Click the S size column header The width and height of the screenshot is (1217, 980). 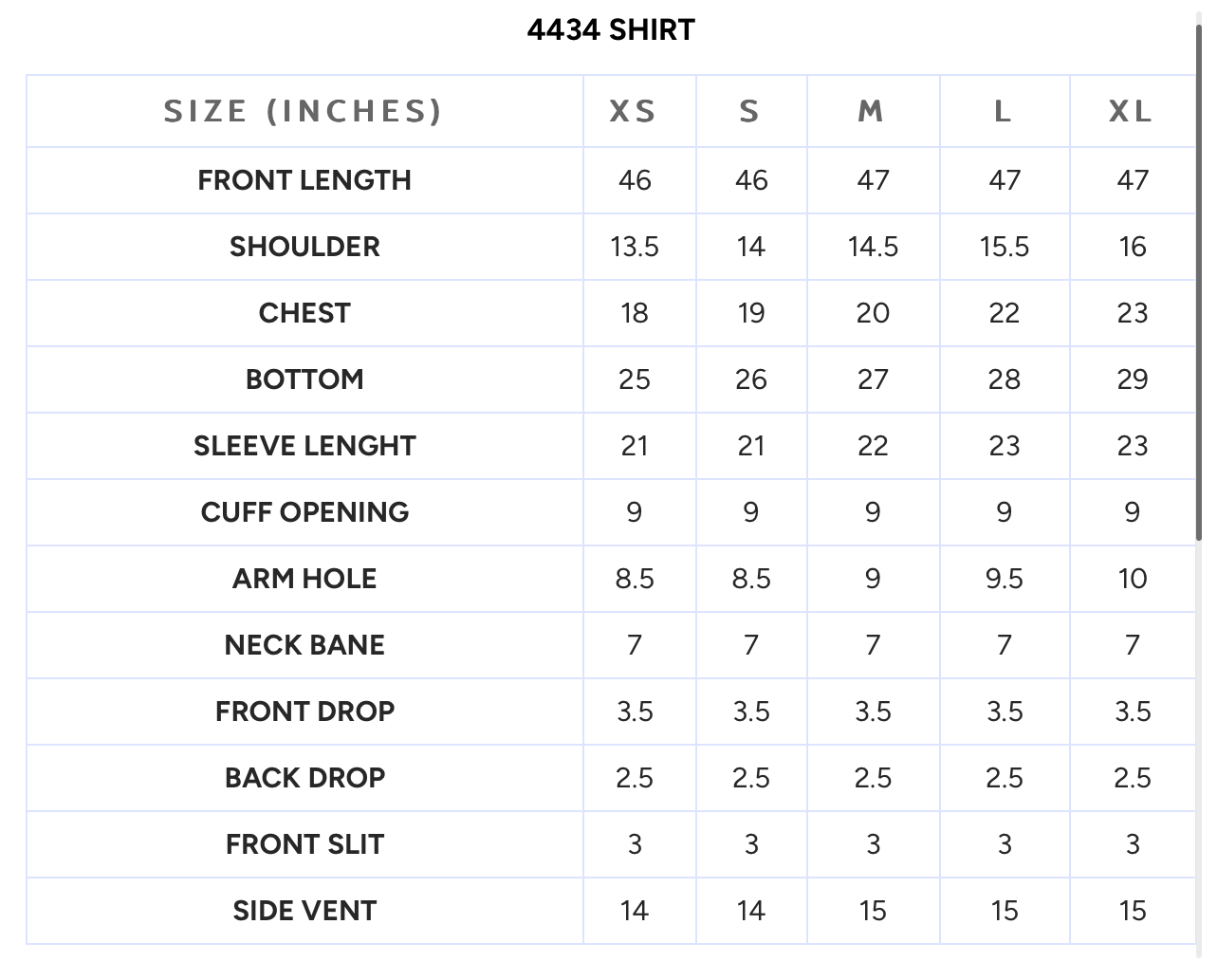749,112
